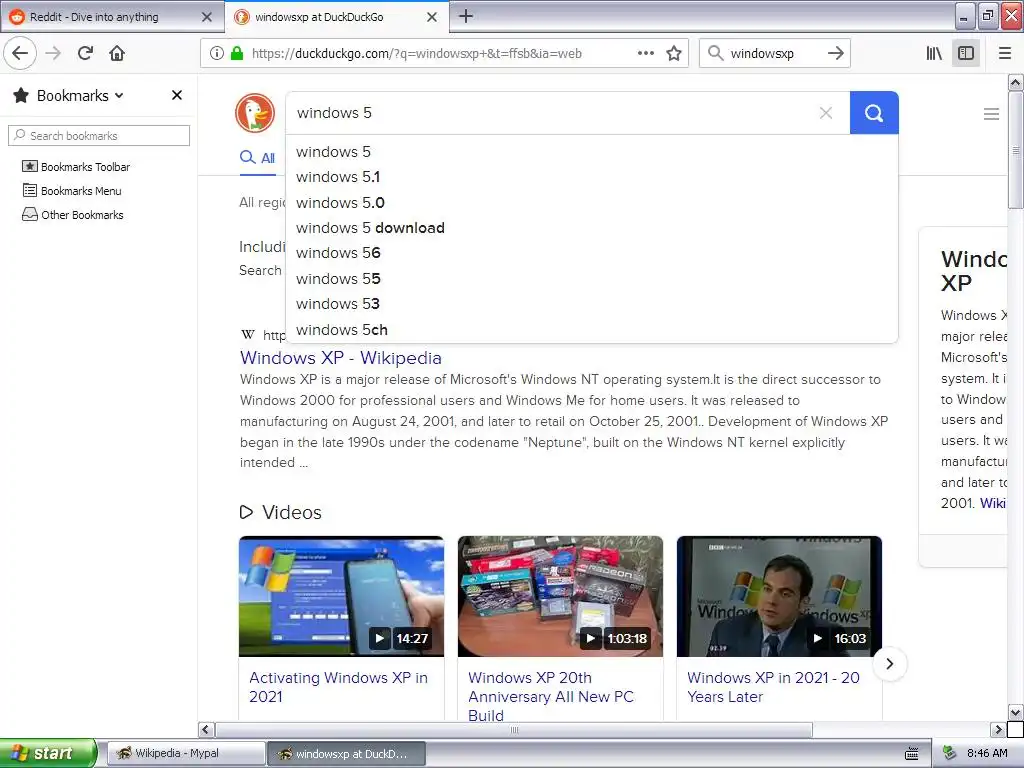Focus the Search bookmarks field
1024x768 pixels.
(x=99, y=136)
